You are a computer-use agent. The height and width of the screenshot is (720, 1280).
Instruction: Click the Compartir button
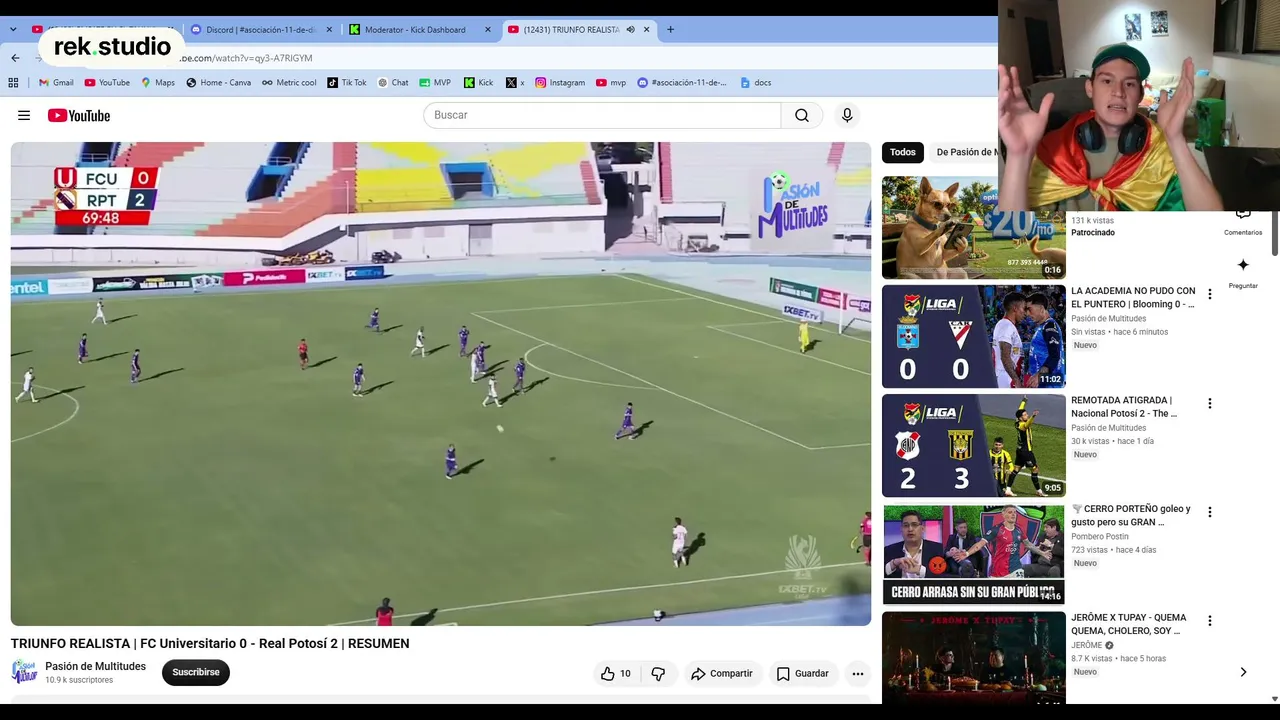[722, 674]
